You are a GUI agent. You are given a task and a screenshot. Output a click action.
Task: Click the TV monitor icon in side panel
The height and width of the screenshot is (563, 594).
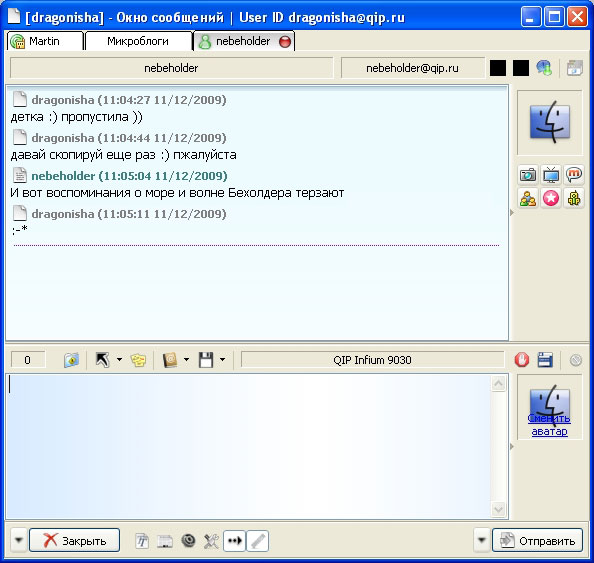(551, 175)
